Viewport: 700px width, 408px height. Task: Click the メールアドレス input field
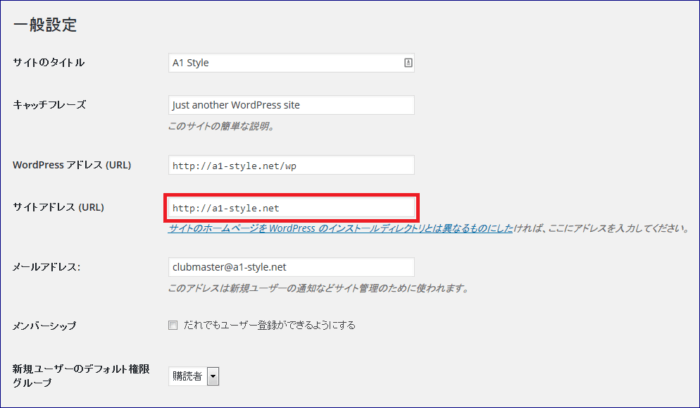click(291, 267)
